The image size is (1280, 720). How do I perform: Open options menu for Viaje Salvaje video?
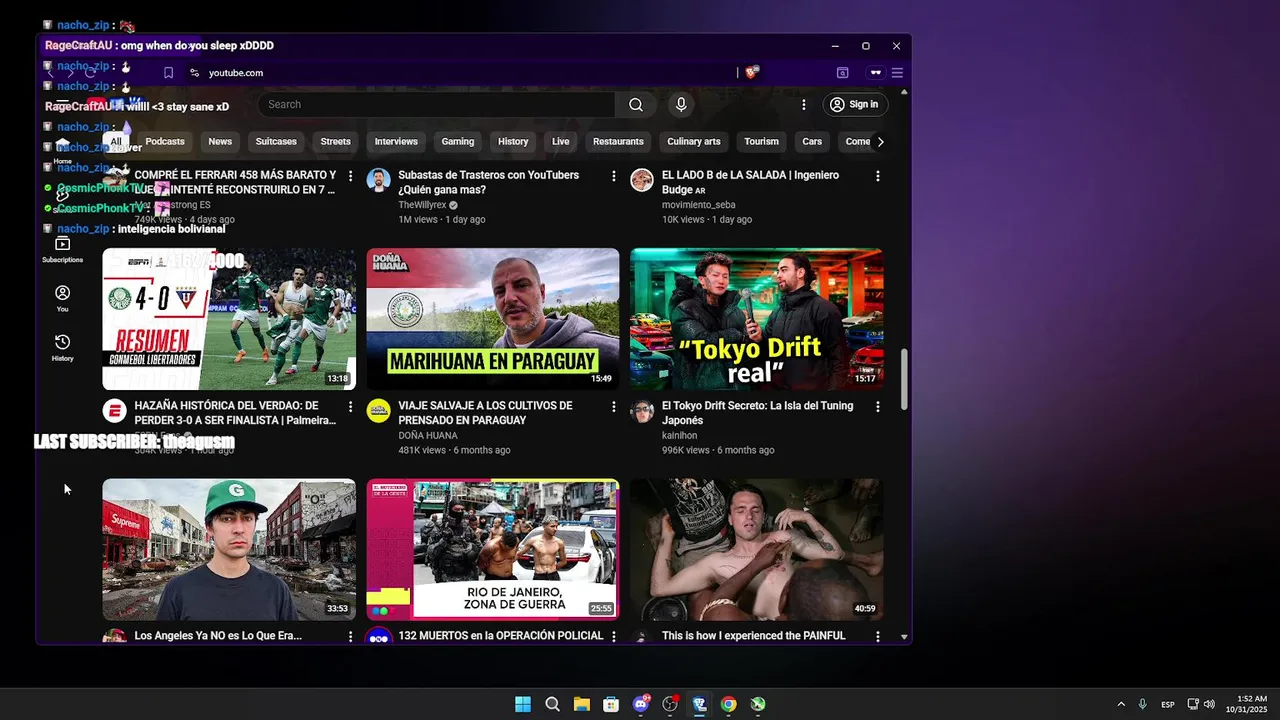tap(614, 407)
